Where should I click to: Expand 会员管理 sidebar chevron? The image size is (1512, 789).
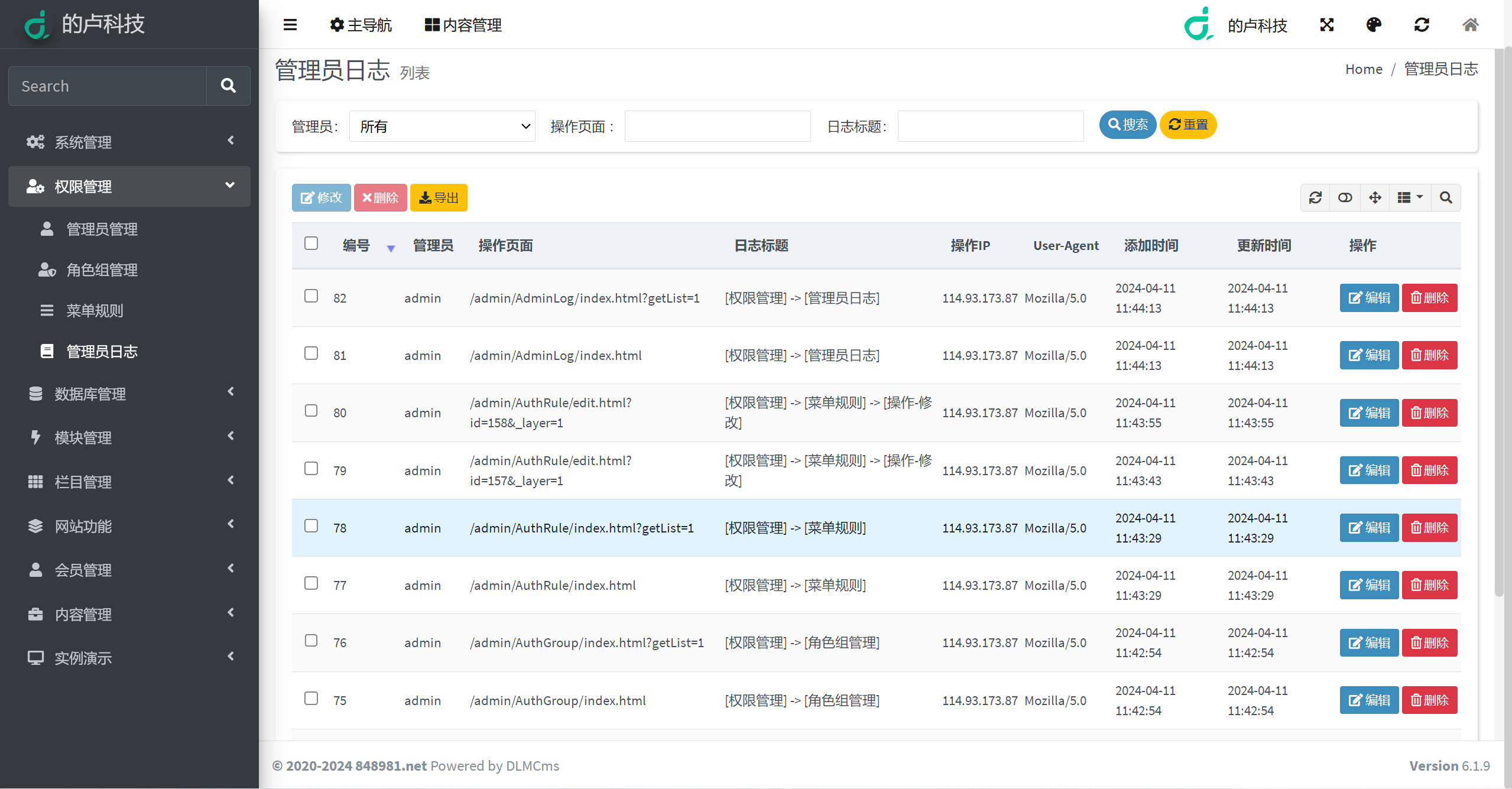(x=231, y=568)
